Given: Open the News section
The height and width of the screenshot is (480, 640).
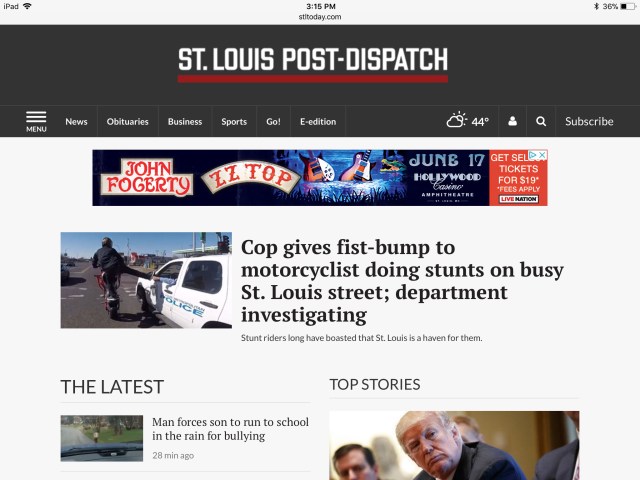Looking at the screenshot, I should click(76, 122).
